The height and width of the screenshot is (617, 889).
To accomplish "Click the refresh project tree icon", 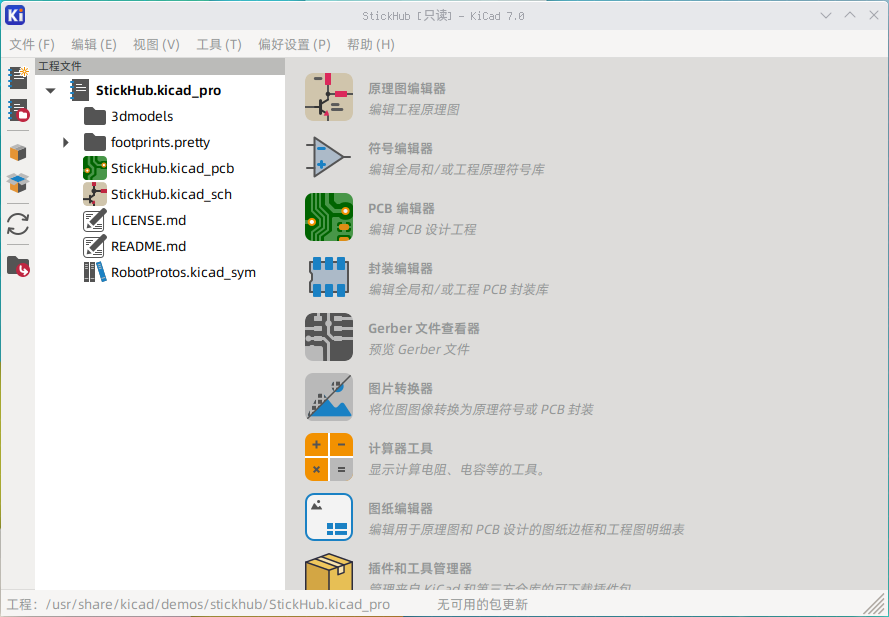I will click(x=18, y=223).
